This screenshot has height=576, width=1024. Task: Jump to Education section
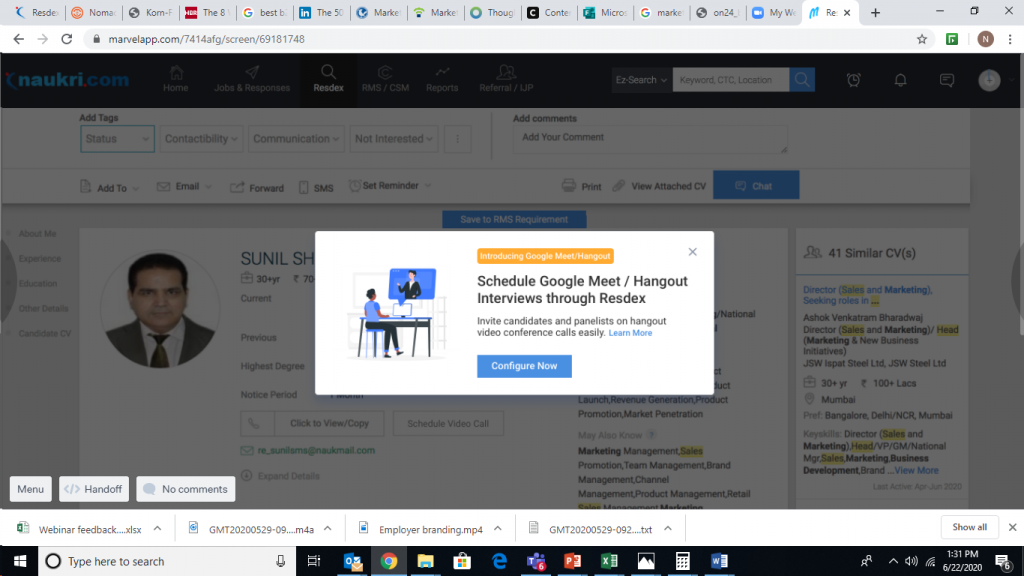pyautogui.click(x=38, y=283)
